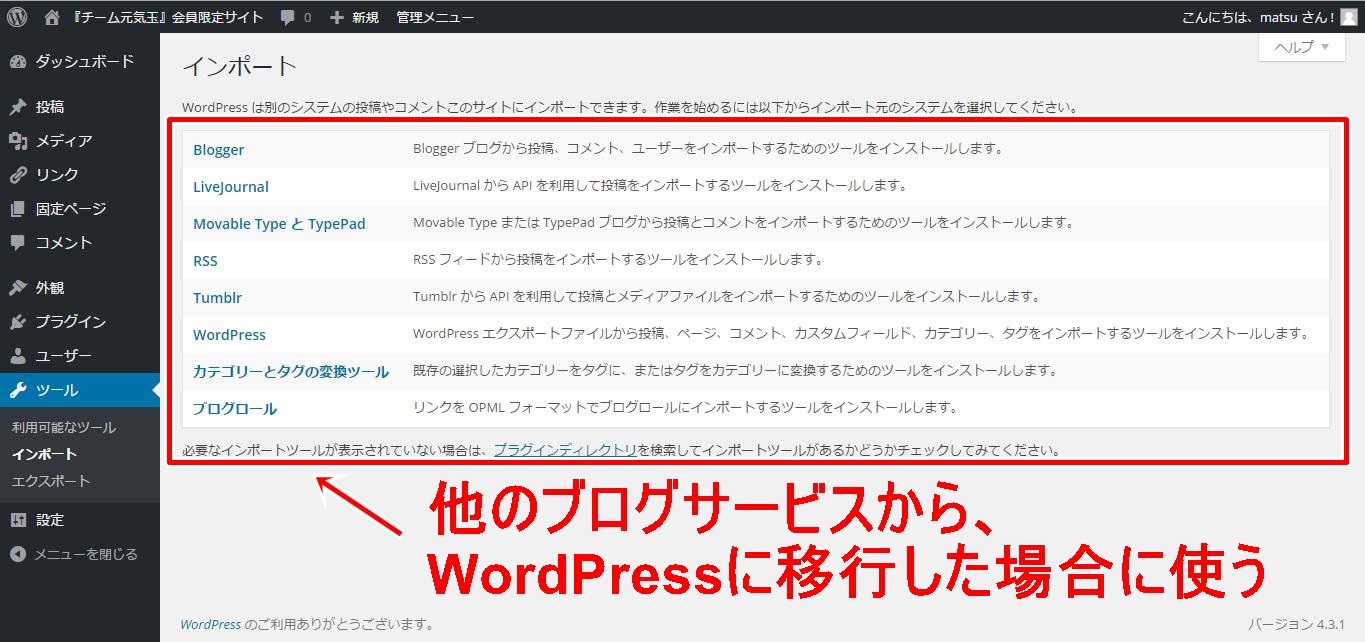Choose the RSS importer link
Image resolution: width=1365 pixels, height=642 pixels.
pyautogui.click(x=205, y=261)
